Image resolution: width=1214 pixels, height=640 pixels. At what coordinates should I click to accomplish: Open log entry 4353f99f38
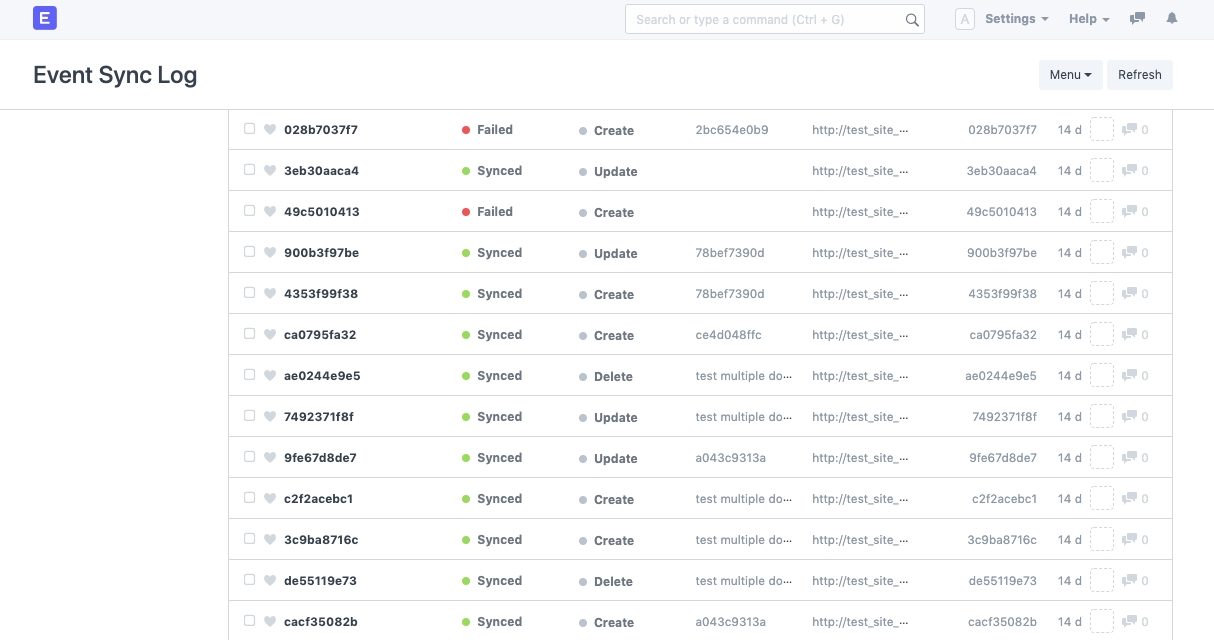click(x=321, y=294)
